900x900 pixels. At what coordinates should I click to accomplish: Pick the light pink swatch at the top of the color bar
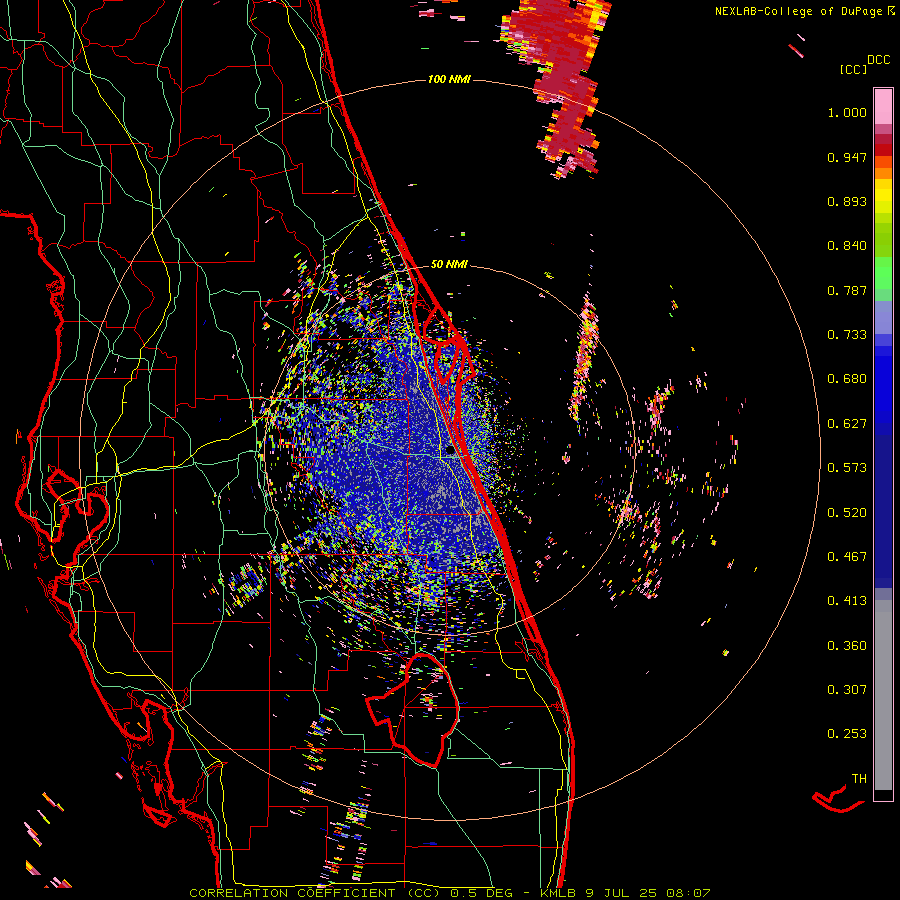tap(883, 106)
